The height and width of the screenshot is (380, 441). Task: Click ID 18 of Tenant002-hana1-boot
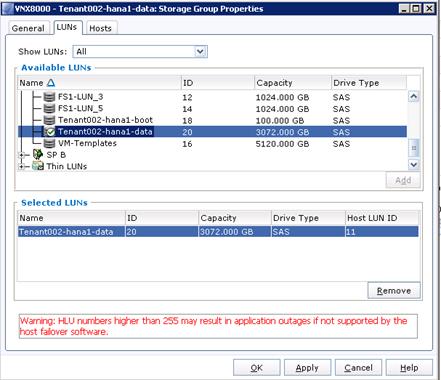pos(187,121)
